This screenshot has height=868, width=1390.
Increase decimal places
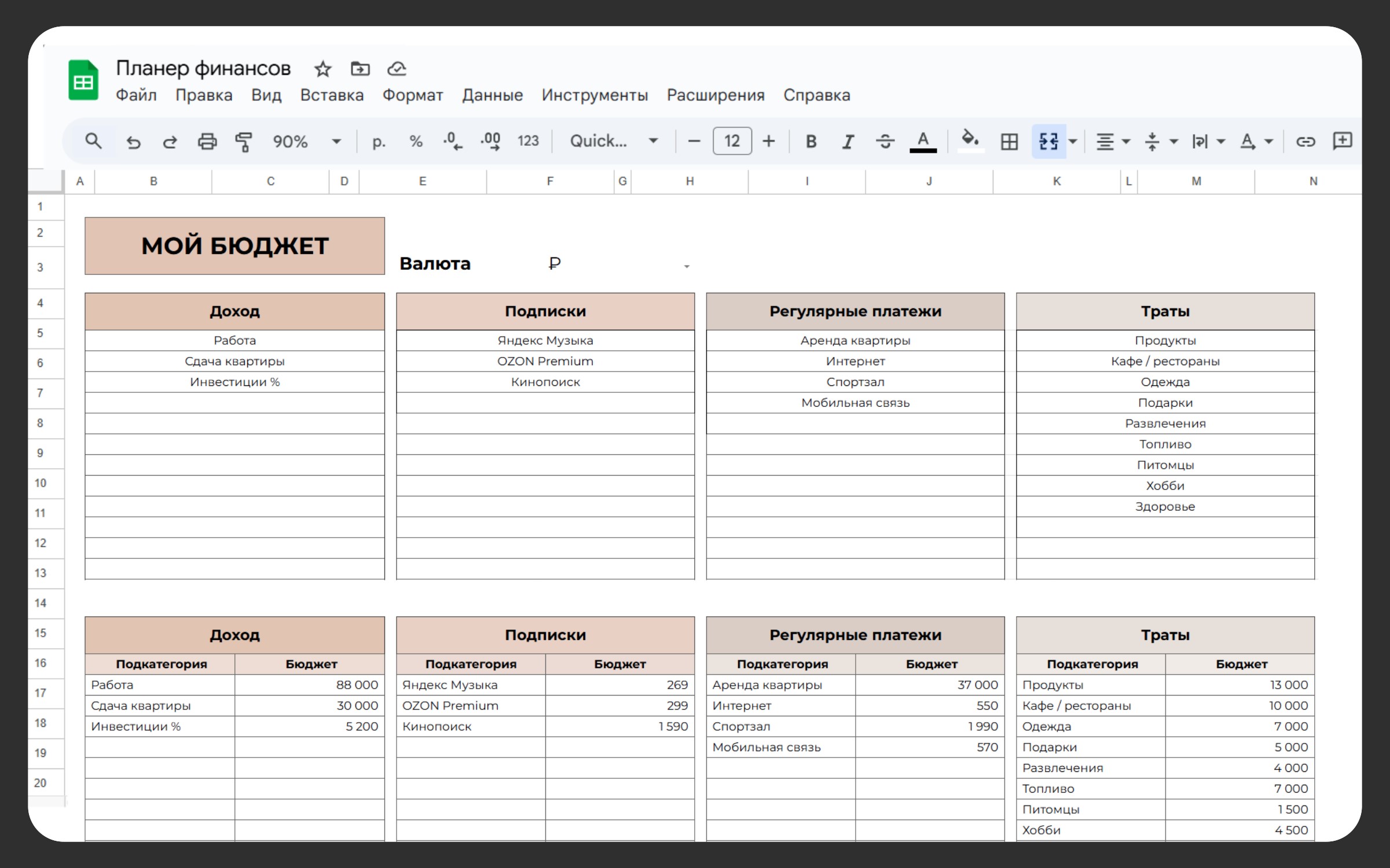490,141
